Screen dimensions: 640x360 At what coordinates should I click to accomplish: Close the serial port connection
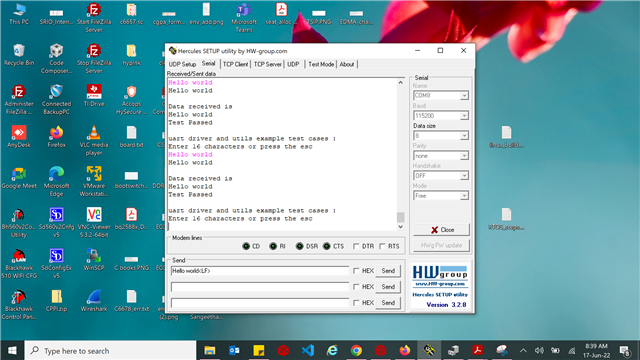click(442, 230)
